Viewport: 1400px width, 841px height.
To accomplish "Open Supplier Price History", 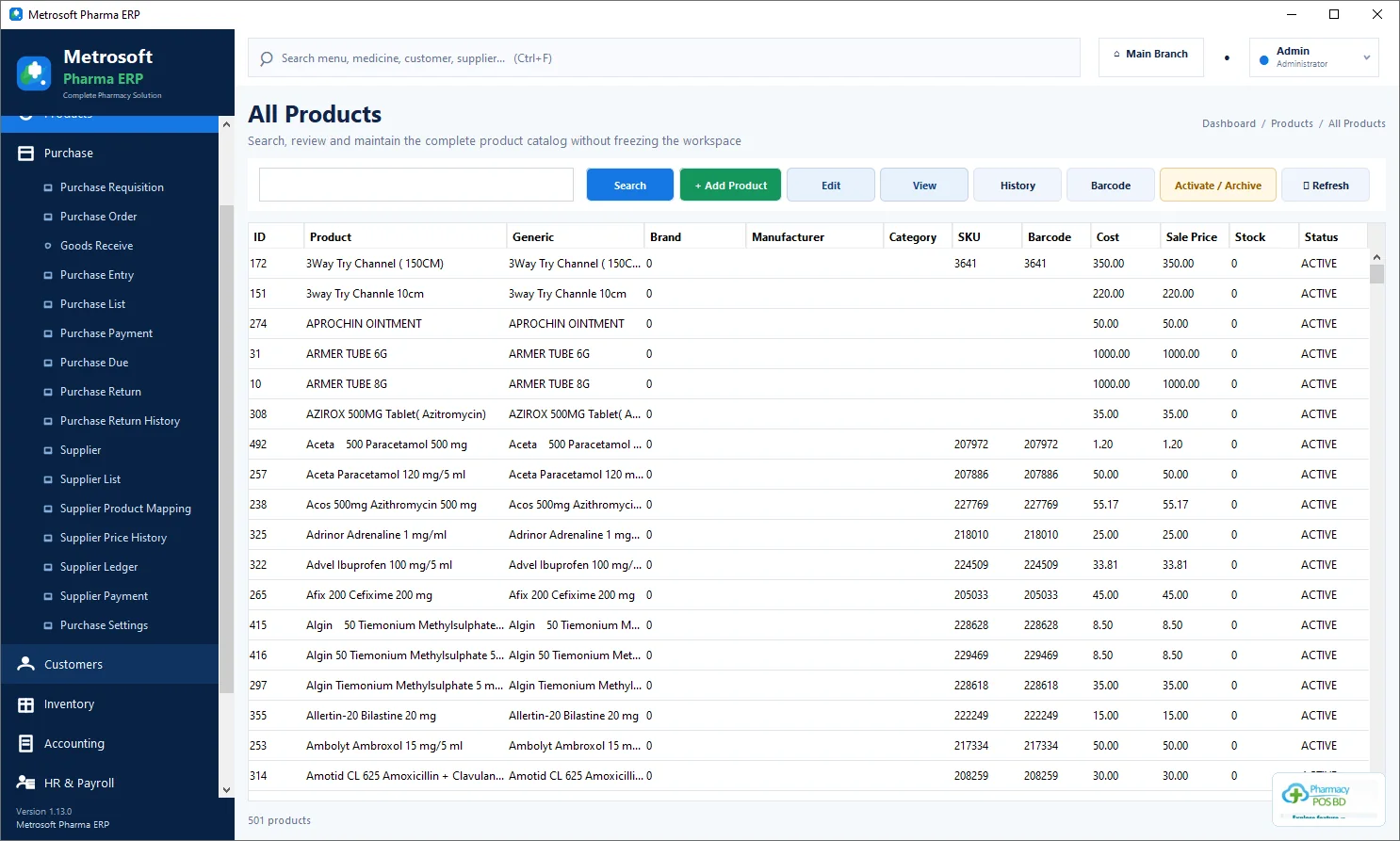I will [x=113, y=538].
